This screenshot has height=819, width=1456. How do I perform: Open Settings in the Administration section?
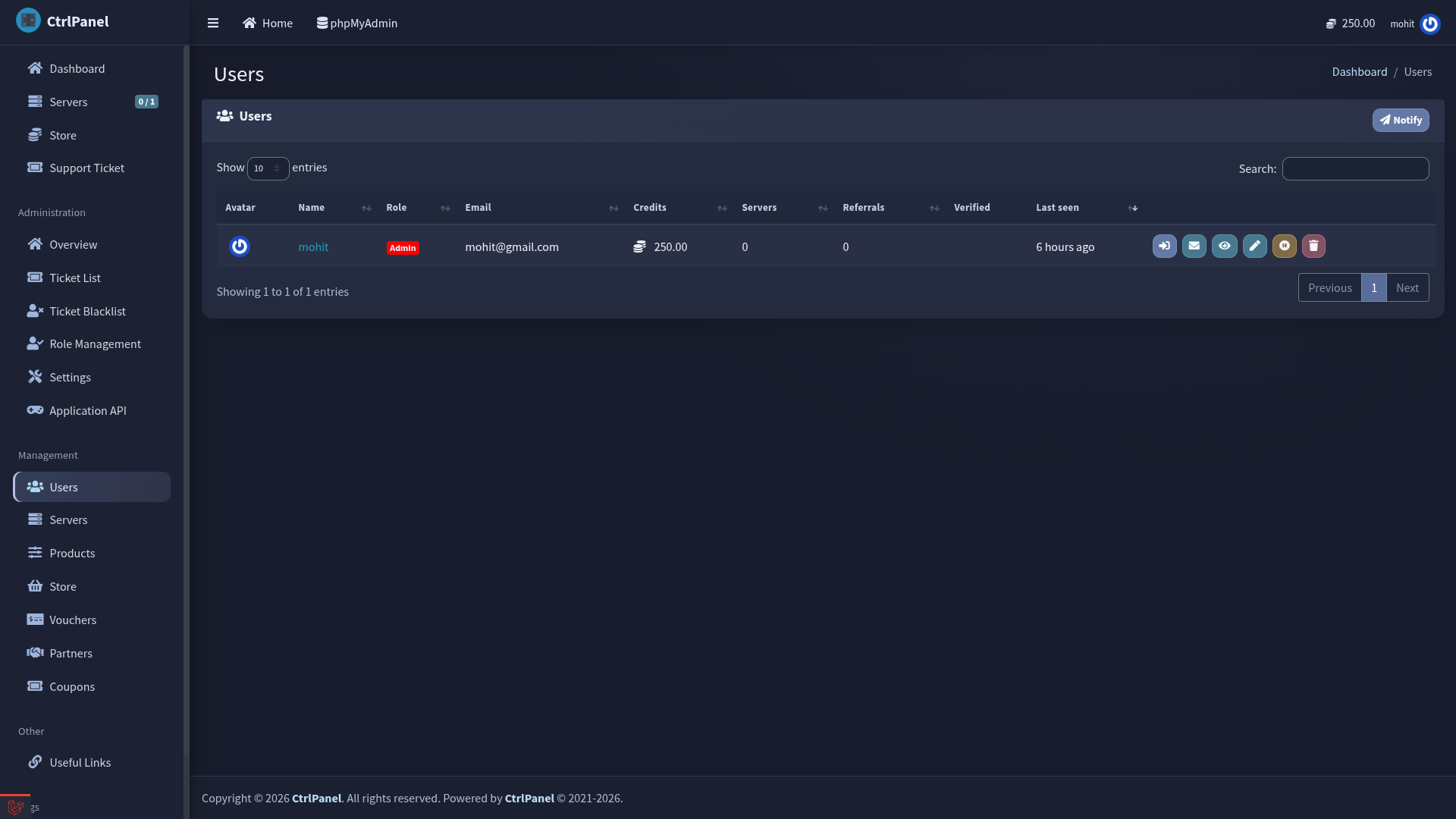[x=92, y=377]
